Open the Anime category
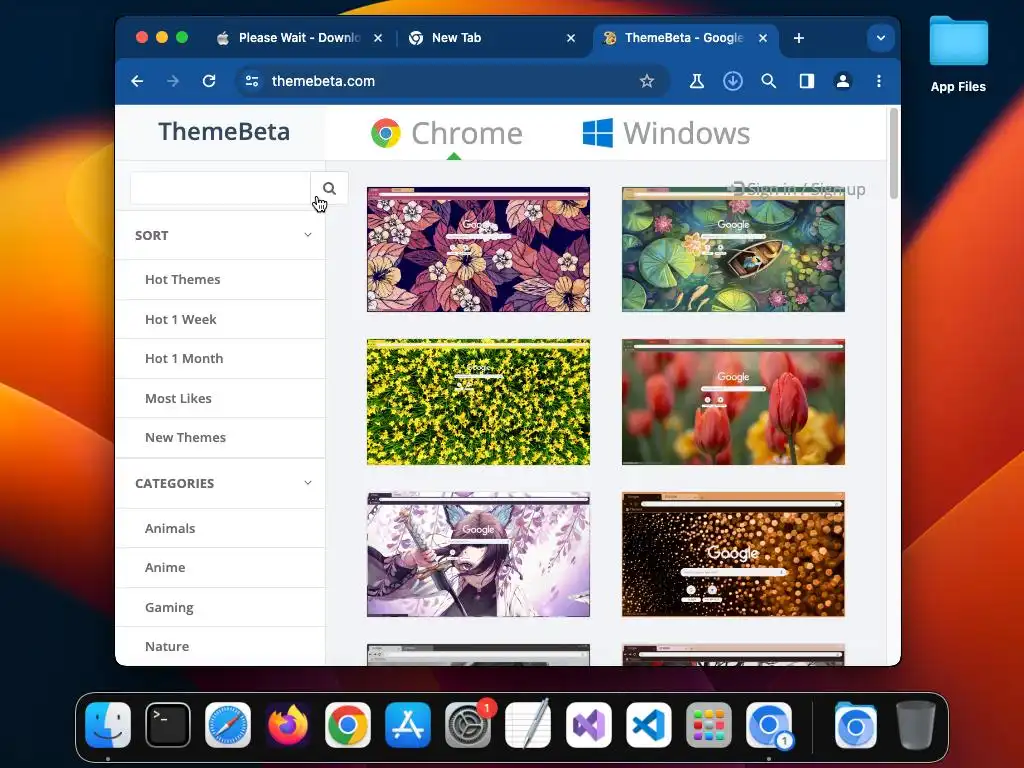The image size is (1024, 768). point(165,568)
